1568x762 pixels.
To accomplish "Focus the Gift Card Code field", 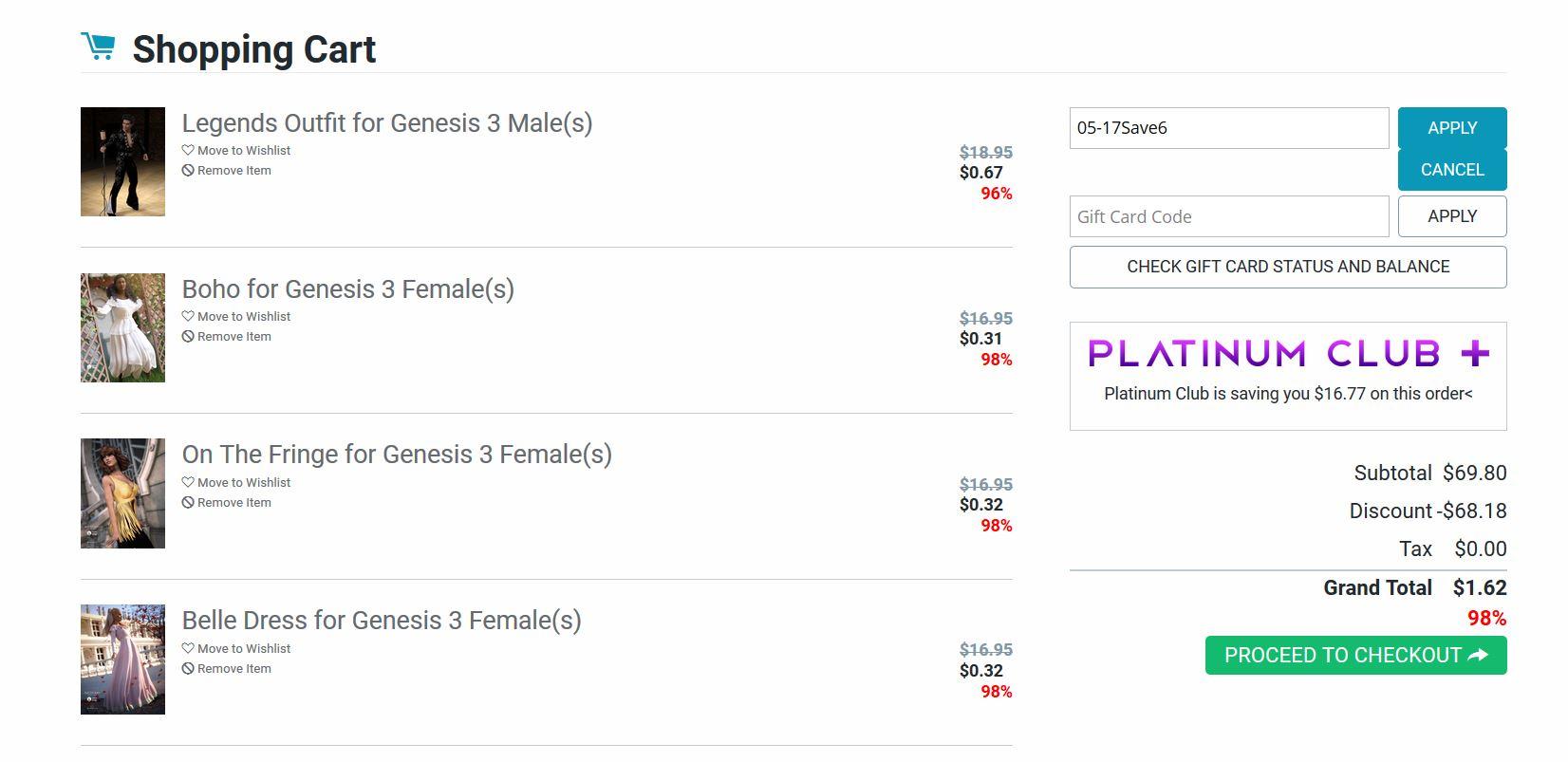I will tap(1228, 216).
